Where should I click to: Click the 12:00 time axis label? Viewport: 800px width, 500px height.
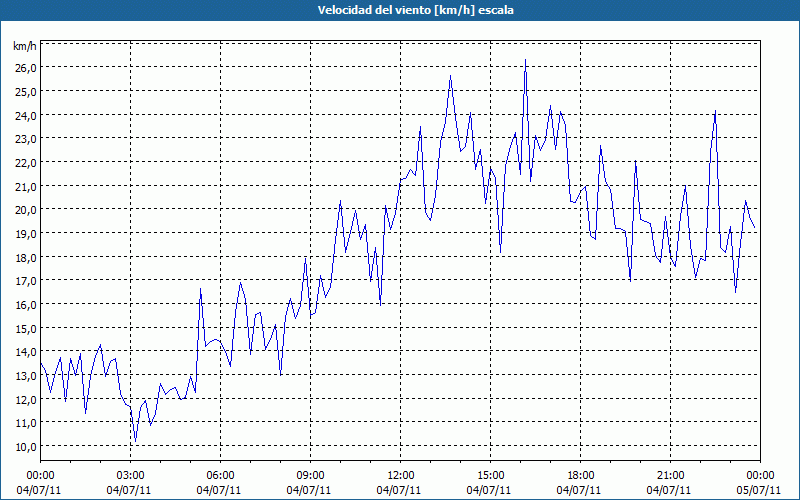(x=401, y=476)
